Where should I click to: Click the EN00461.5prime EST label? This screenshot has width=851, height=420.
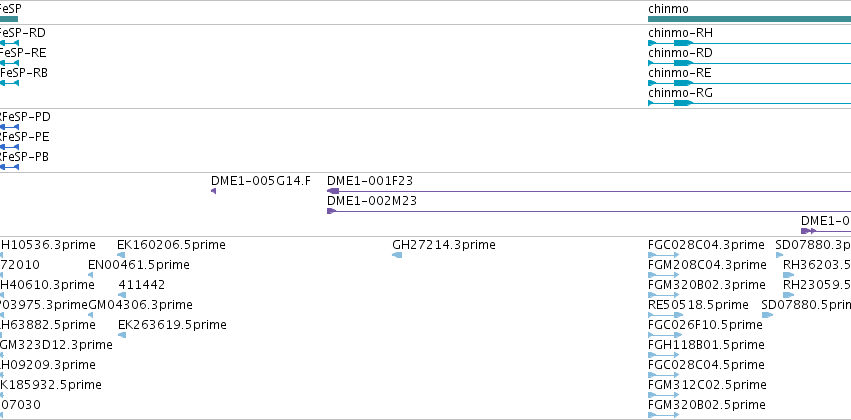(x=138, y=265)
